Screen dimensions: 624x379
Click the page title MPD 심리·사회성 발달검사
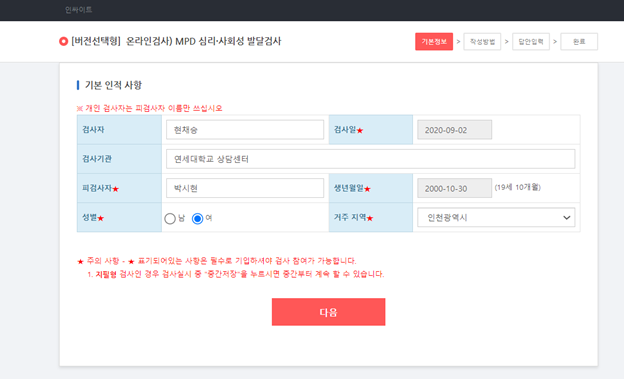(x=228, y=41)
